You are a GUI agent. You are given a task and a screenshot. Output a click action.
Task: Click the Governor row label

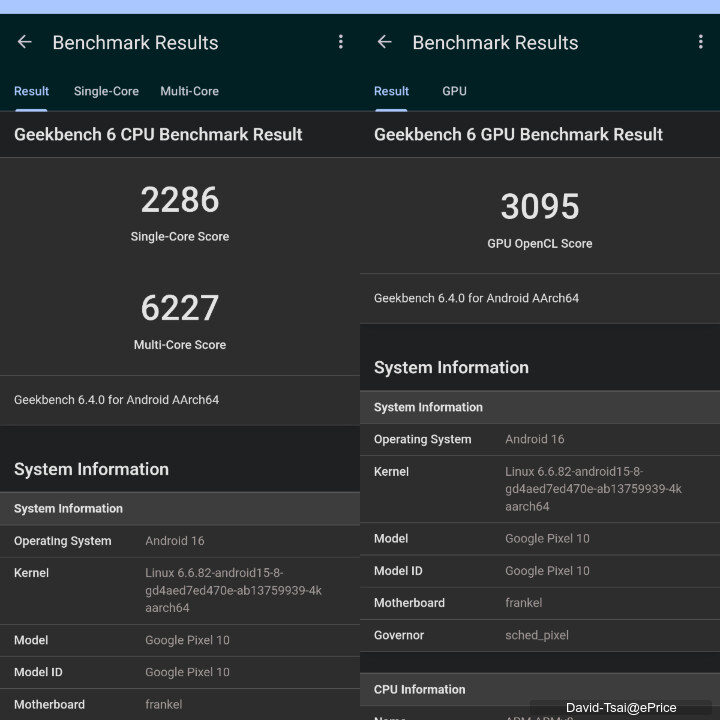click(399, 636)
